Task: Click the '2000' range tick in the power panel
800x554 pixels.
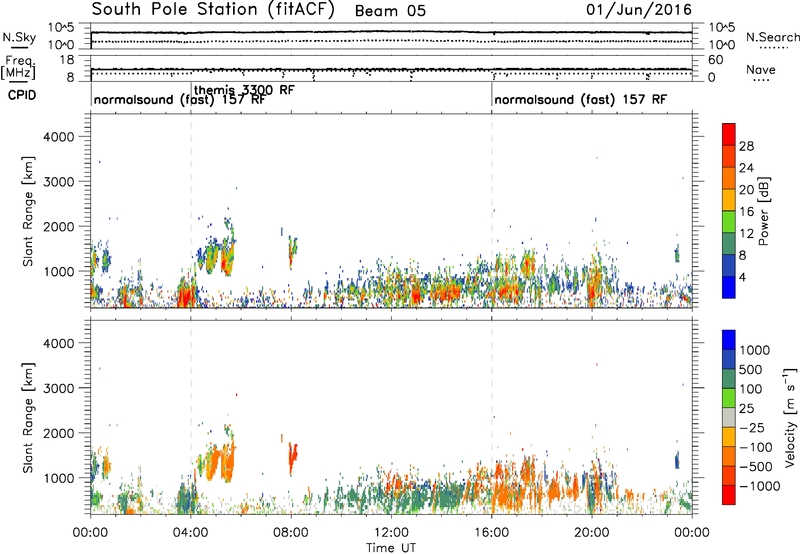Action: coord(59,226)
